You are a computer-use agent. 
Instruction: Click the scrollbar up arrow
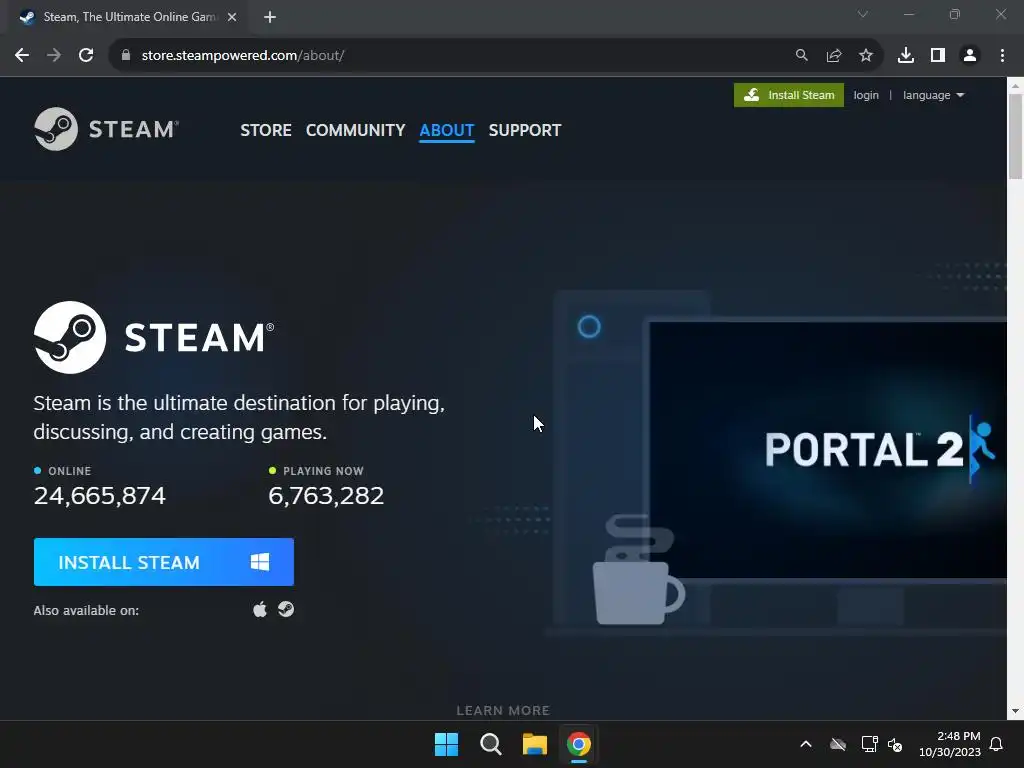click(1015, 86)
